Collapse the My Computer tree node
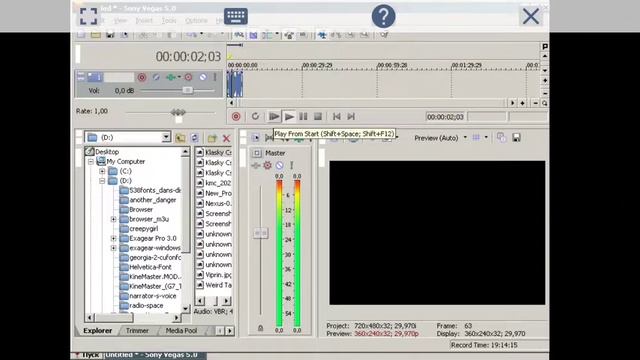 (91, 162)
